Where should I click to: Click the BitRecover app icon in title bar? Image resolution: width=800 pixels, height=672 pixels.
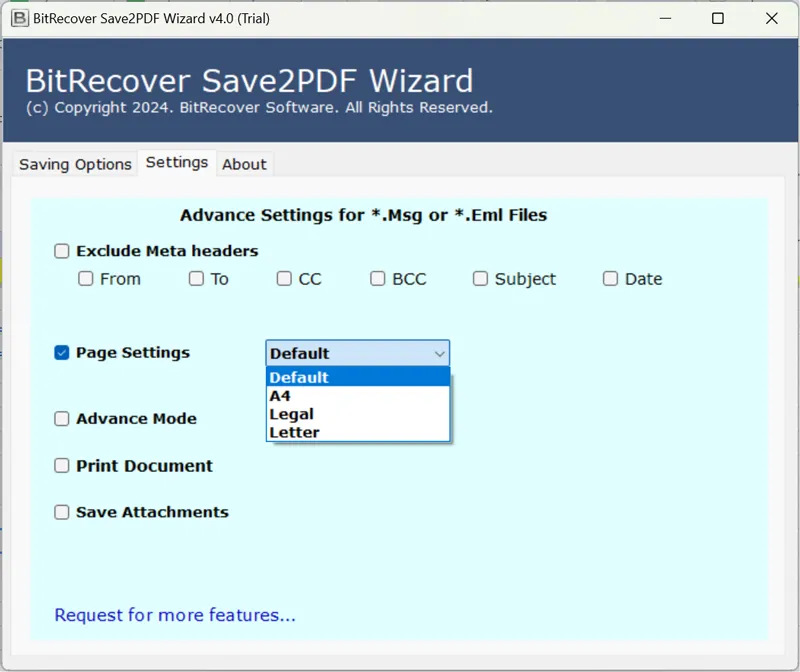[20, 18]
